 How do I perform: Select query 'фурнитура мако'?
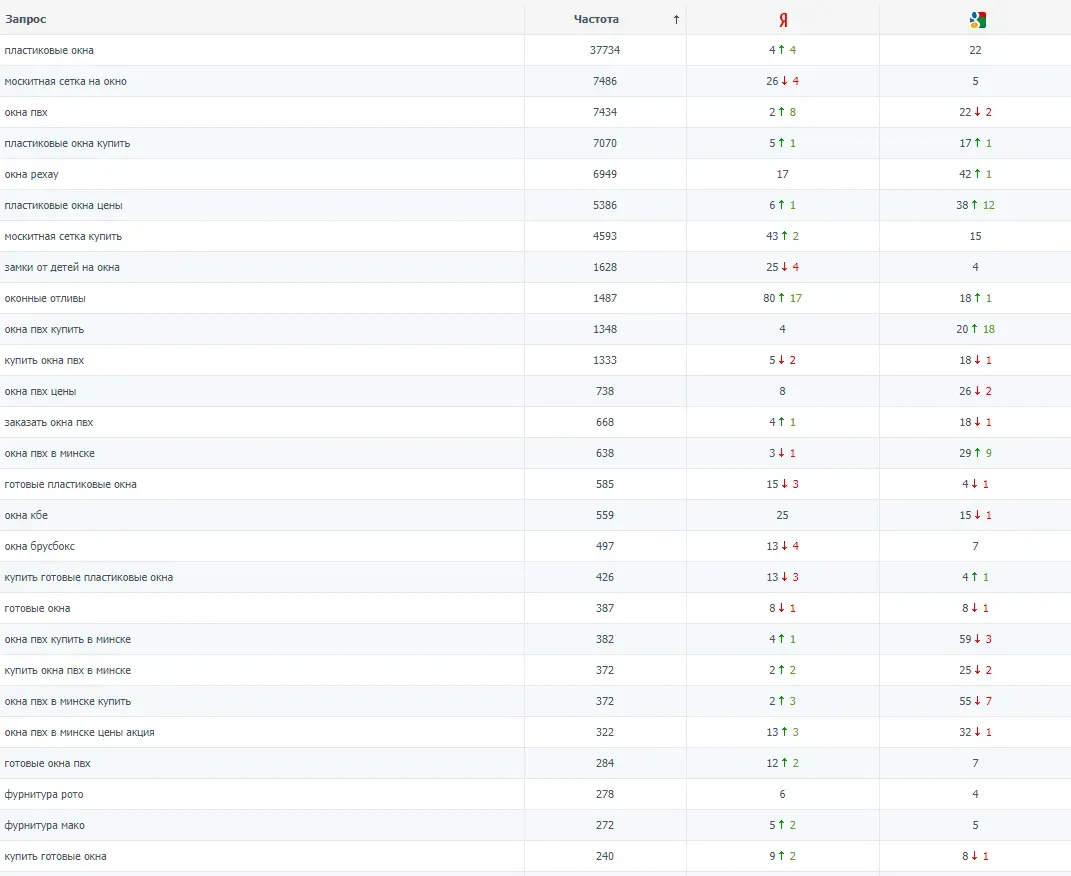(44, 825)
